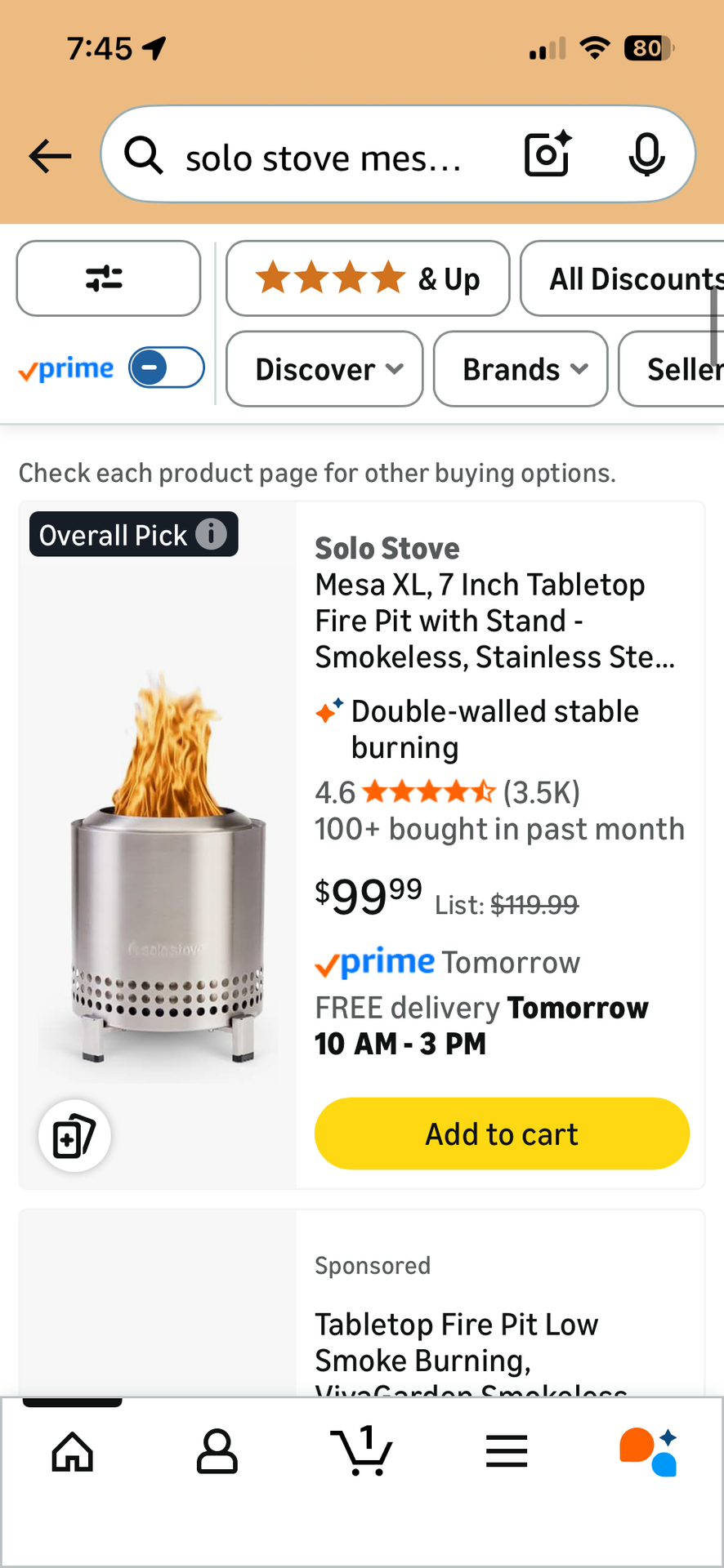724x1568 pixels.
Task: Filter by four stars & Up
Action: pos(368,278)
